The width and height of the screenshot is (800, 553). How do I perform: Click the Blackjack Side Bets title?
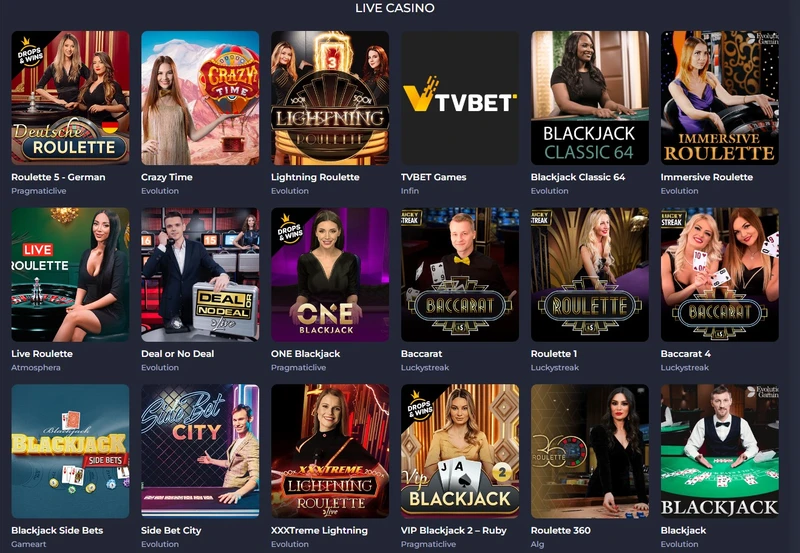tap(57, 530)
